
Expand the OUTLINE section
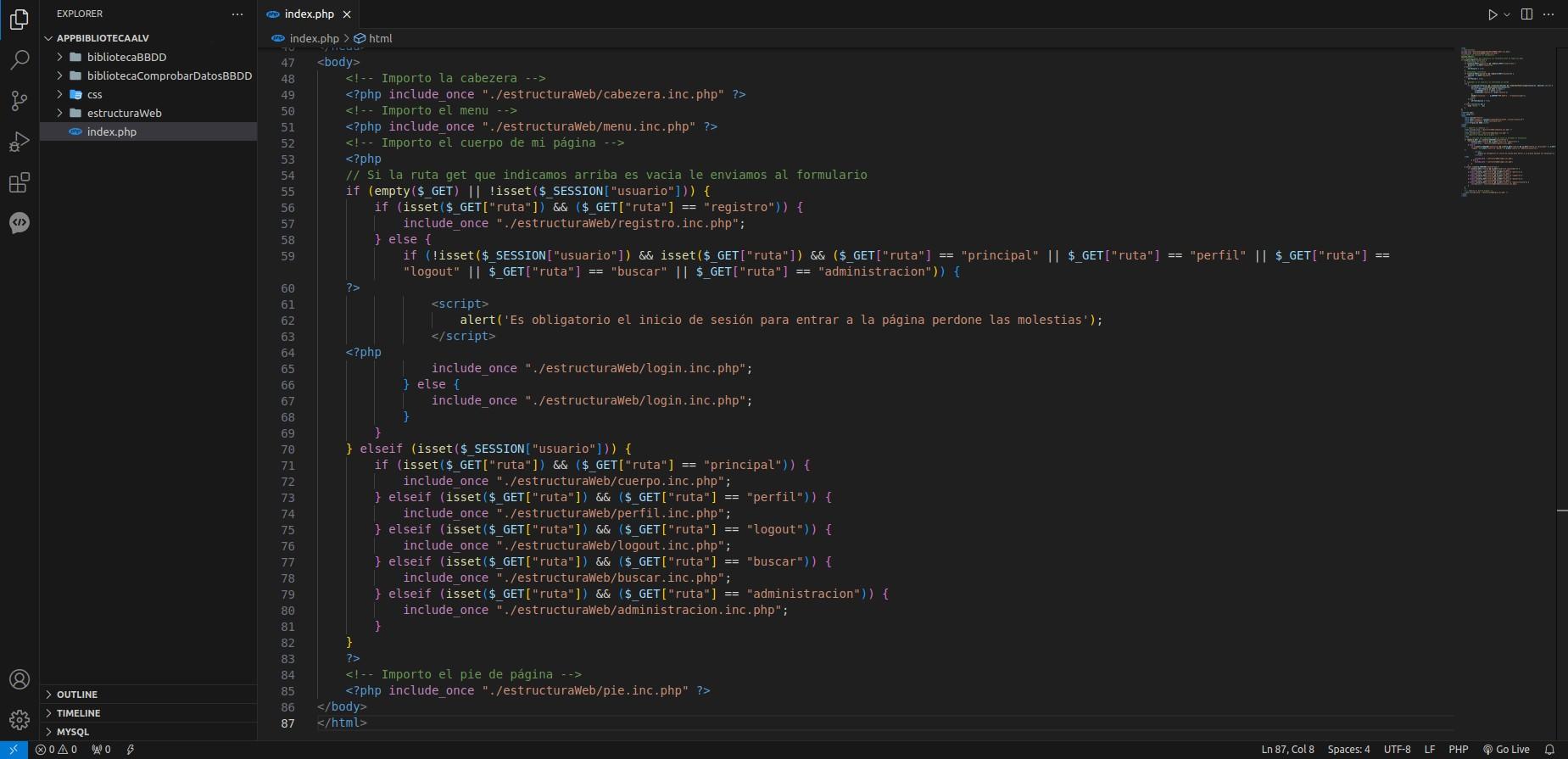(x=148, y=695)
